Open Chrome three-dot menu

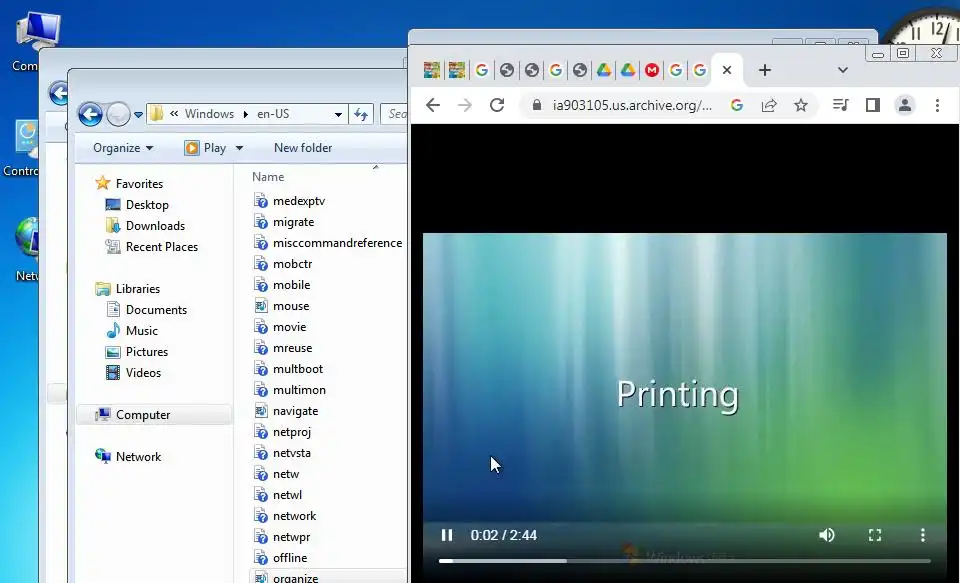pyautogui.click(x=937, y=105)
